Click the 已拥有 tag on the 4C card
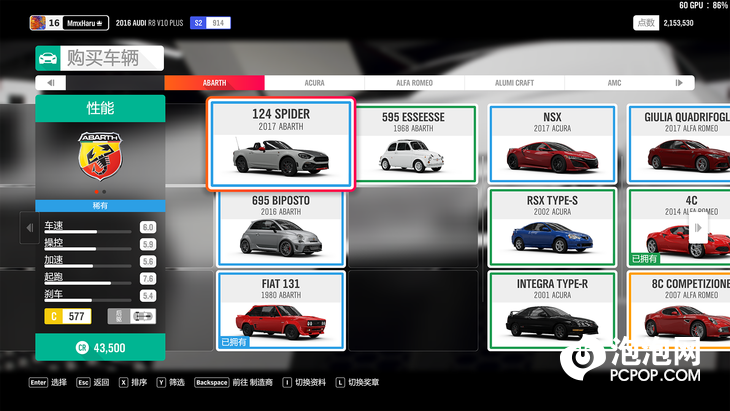 coord(644,259)
